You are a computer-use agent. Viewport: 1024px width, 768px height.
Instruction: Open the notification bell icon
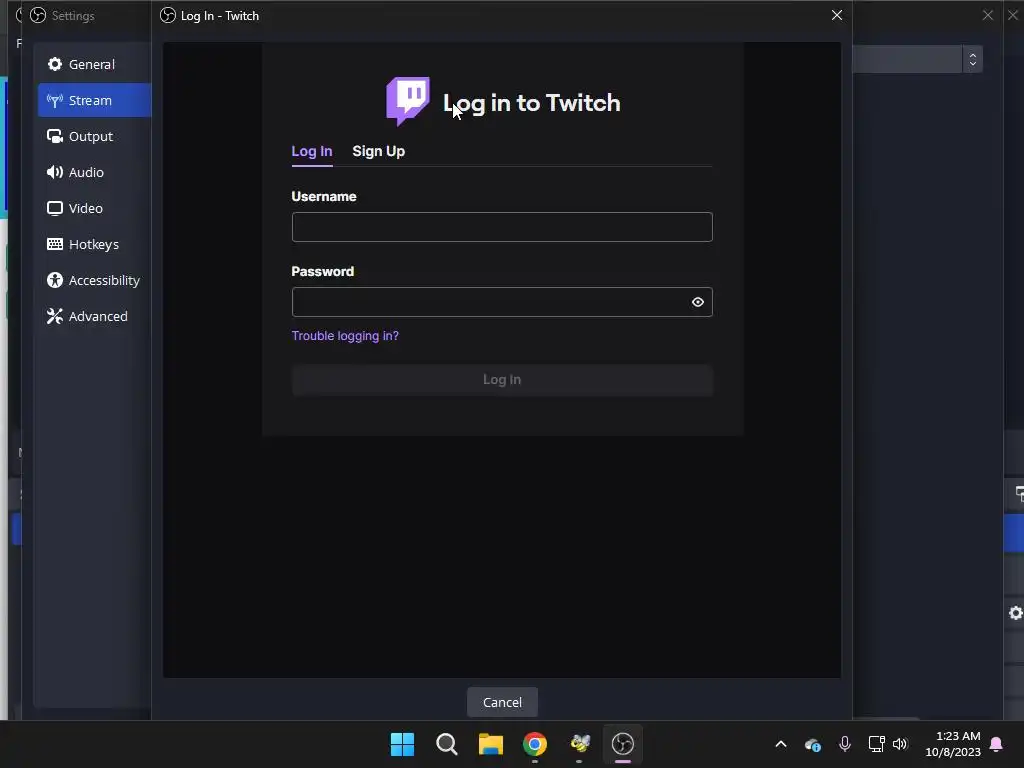coord(996,744)
